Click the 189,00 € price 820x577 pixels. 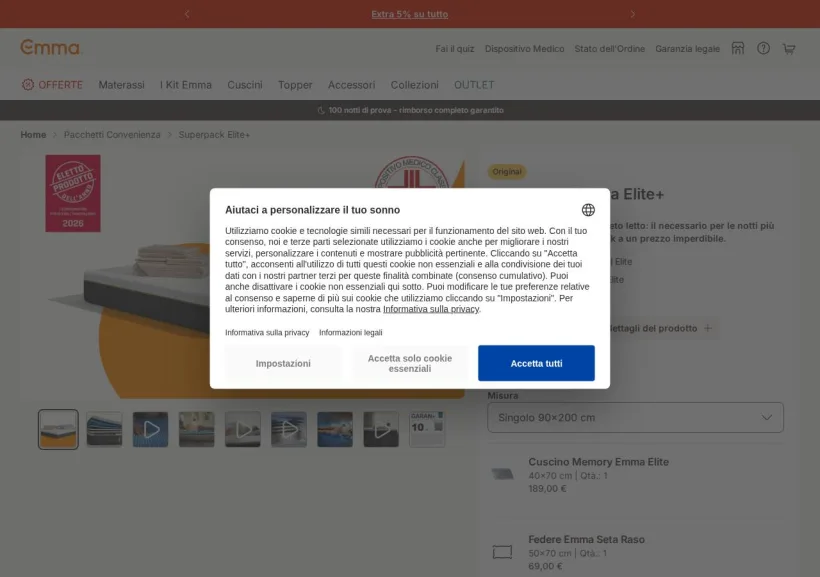tap(547, 489)
